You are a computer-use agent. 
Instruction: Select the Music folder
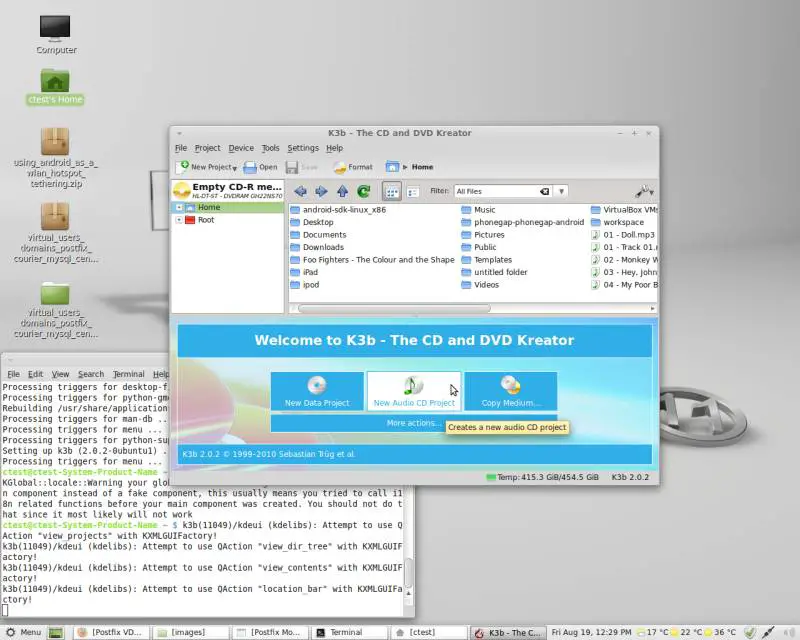[479, 210]
